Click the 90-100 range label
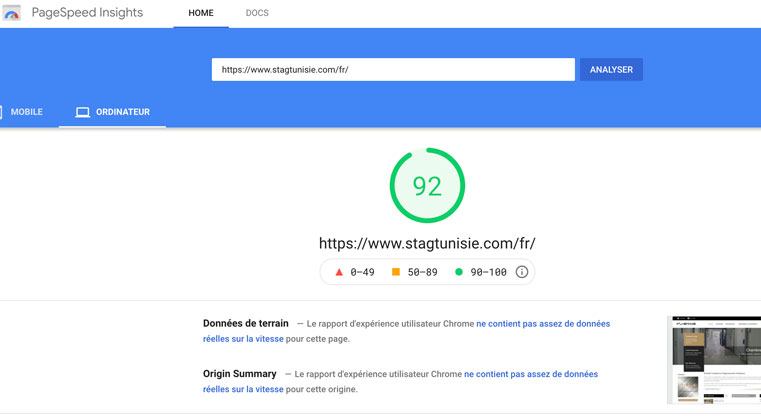Screen dimensions: 761x416 tap(488, 272)
